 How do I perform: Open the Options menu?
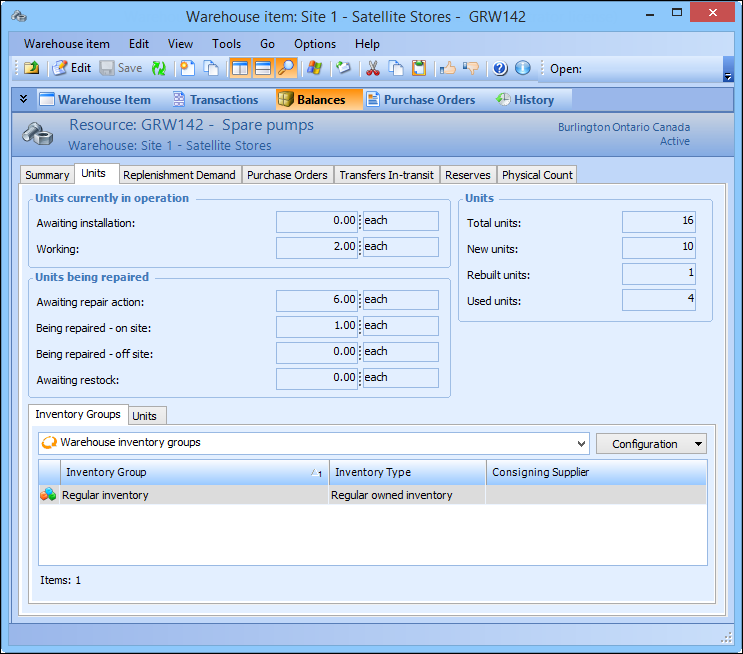coord(315,44)
